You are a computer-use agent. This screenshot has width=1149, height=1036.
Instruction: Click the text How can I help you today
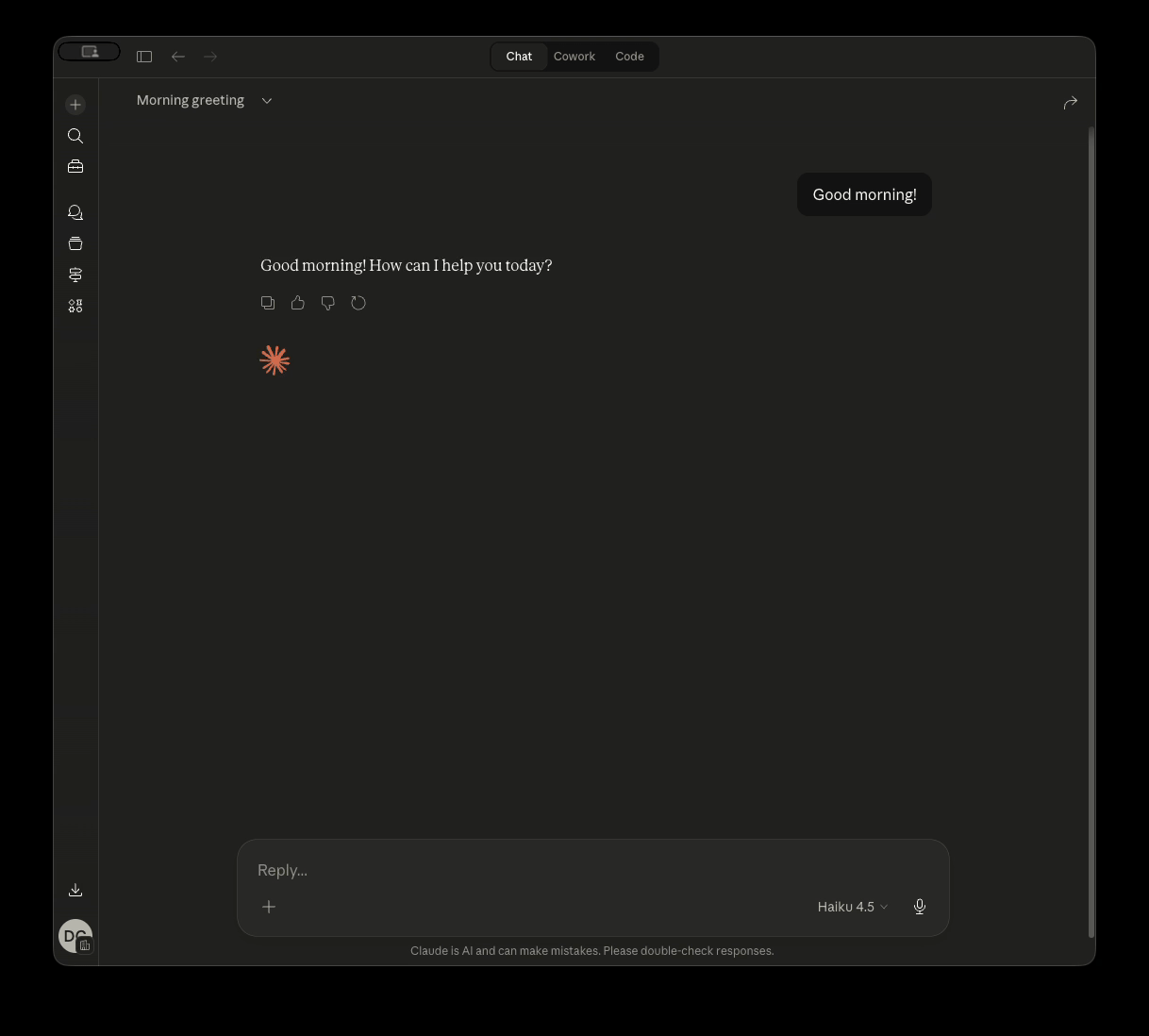coord(460,265)
